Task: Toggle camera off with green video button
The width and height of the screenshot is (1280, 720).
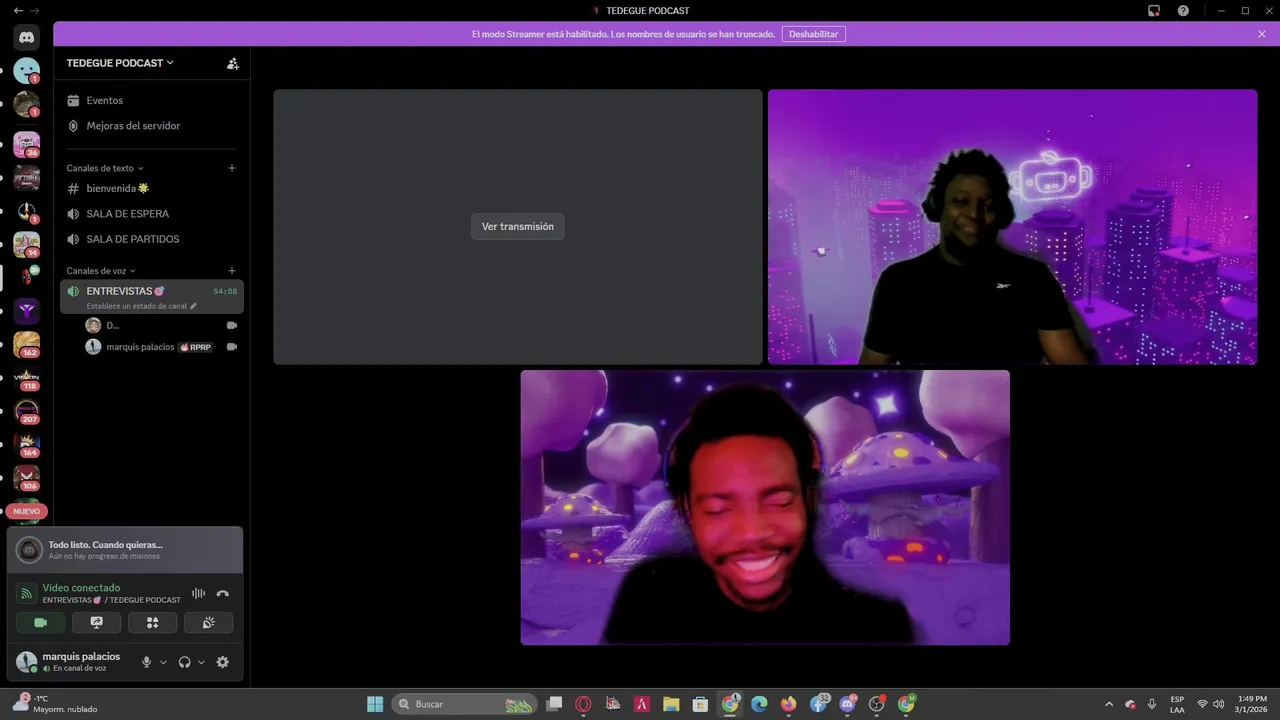Action: click(x=41, y=622)
